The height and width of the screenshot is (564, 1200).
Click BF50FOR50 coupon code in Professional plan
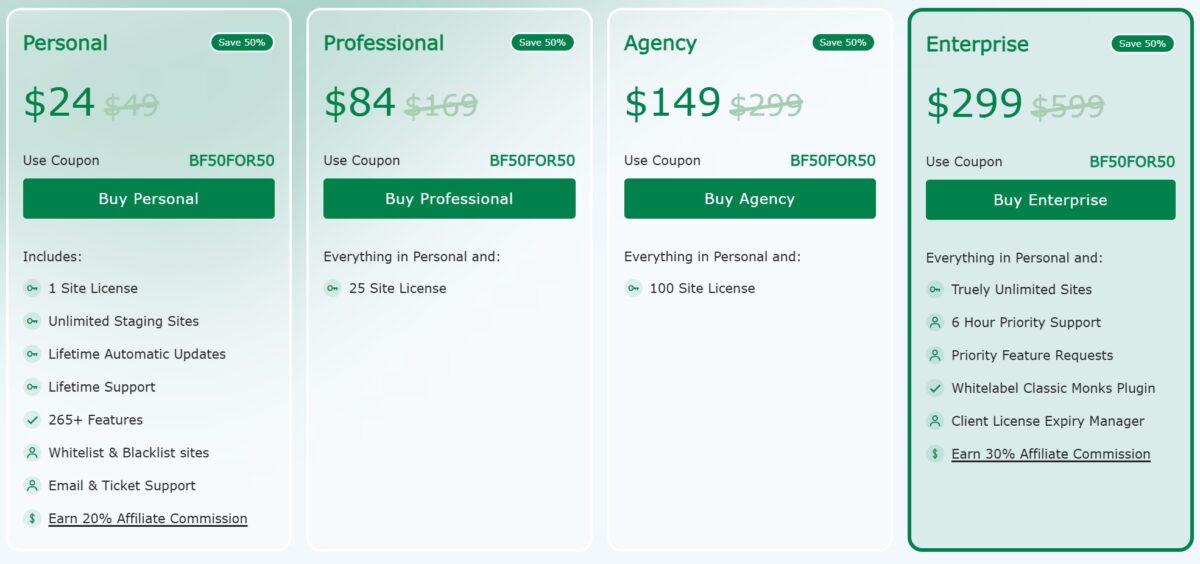click(532, 160)
